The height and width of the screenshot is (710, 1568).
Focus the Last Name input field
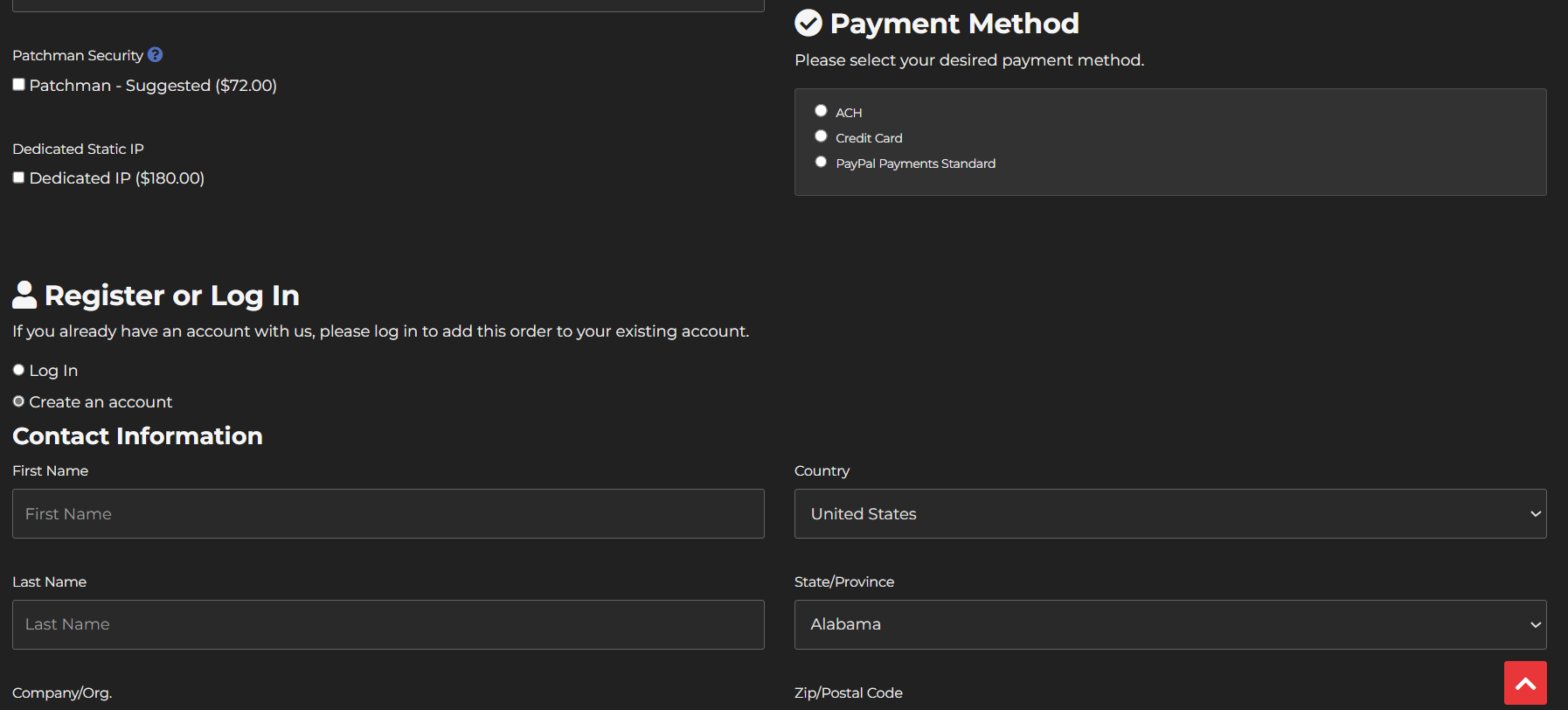point(388,624)
